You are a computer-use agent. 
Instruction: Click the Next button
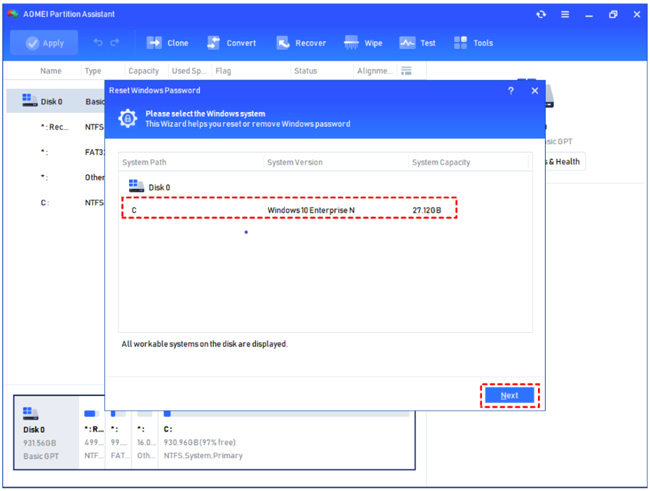click(509, 396)
